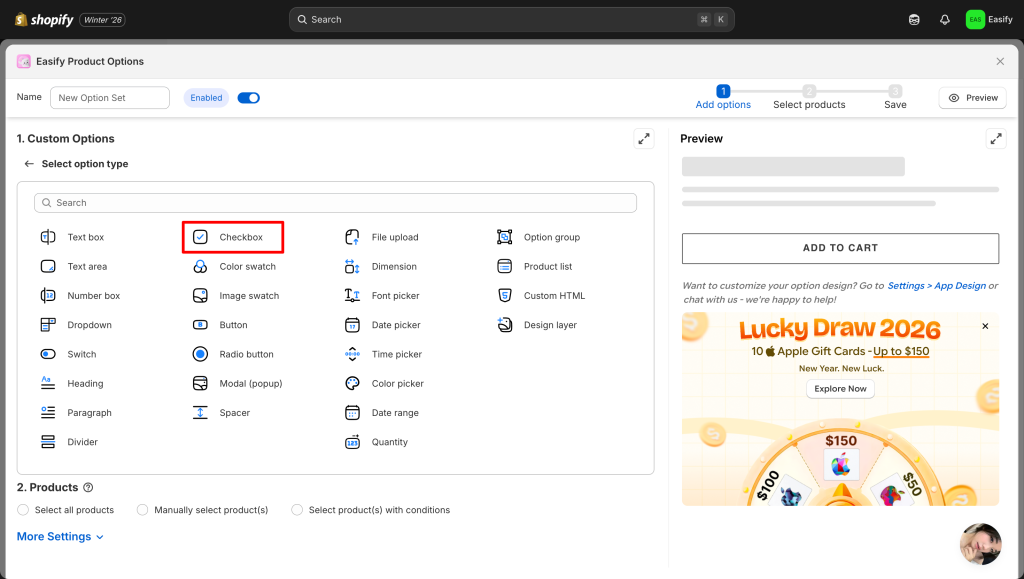1024x579 pixels.
Task: Choose 'Manually select product(s)' radio option
Action: coord(143,510)
